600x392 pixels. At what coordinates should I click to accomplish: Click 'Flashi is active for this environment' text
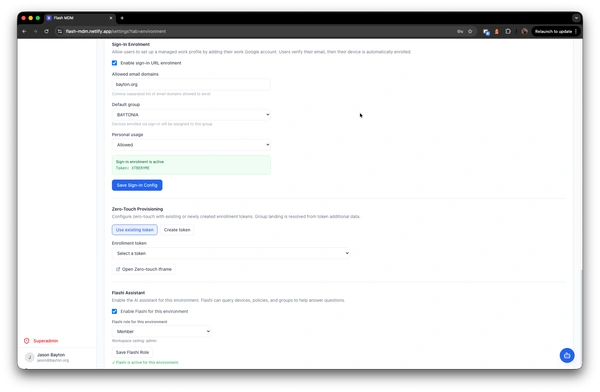[x=146, y=362]
